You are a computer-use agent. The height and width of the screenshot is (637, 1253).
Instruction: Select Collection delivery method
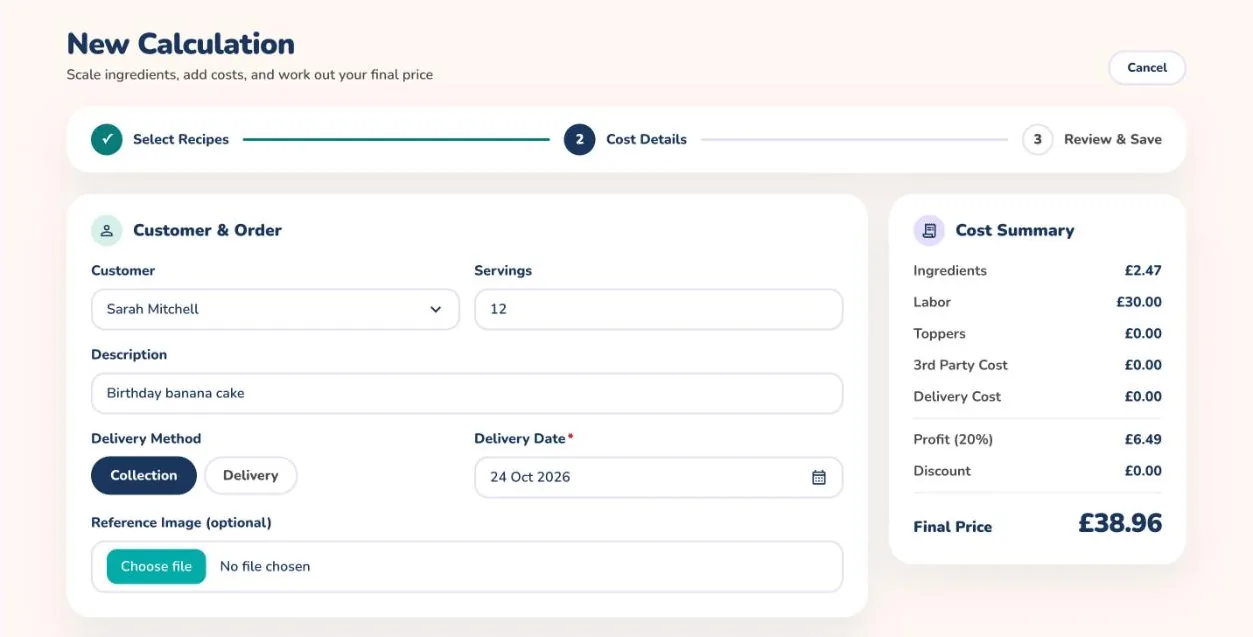point(144,475)
